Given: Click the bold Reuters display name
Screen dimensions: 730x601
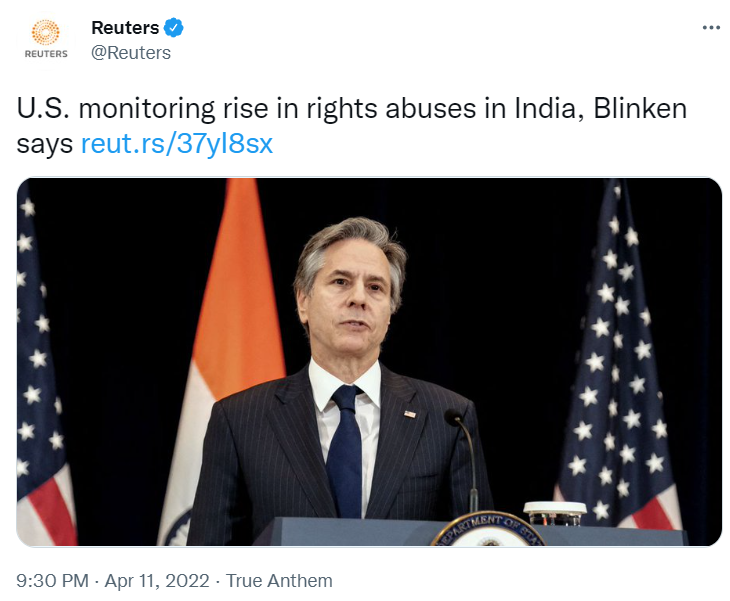Looking at the screenshot, I should [x=125, y=28].
